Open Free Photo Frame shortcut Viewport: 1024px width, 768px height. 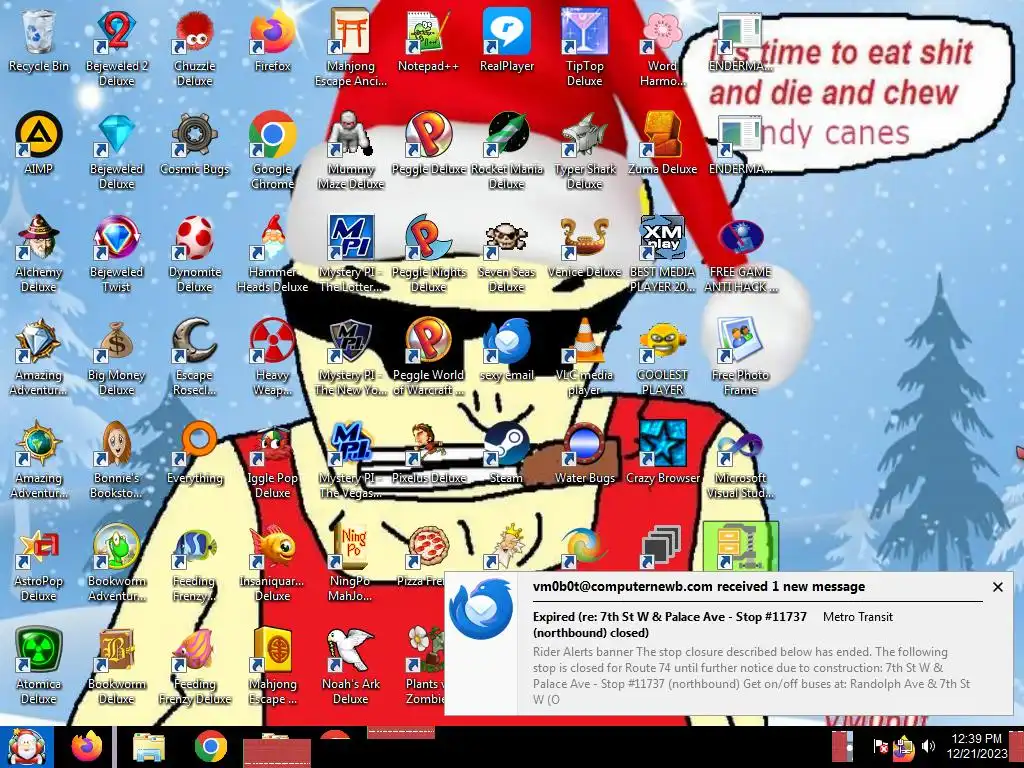[741, 357]
